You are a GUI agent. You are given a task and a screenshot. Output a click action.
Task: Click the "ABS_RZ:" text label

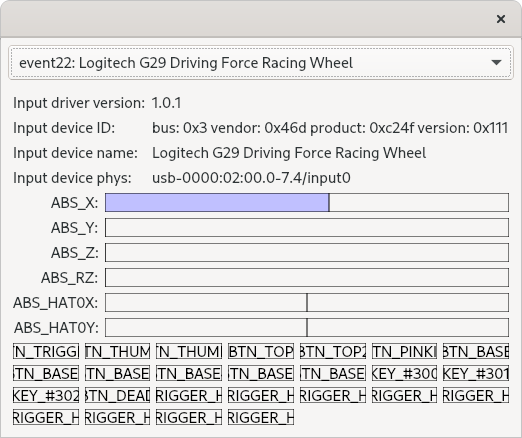[70, 278]
